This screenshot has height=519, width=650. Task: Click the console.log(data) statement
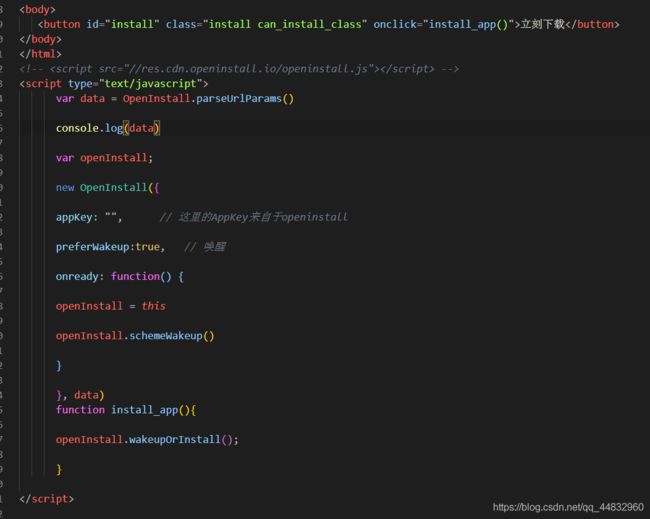pos(108,128)
